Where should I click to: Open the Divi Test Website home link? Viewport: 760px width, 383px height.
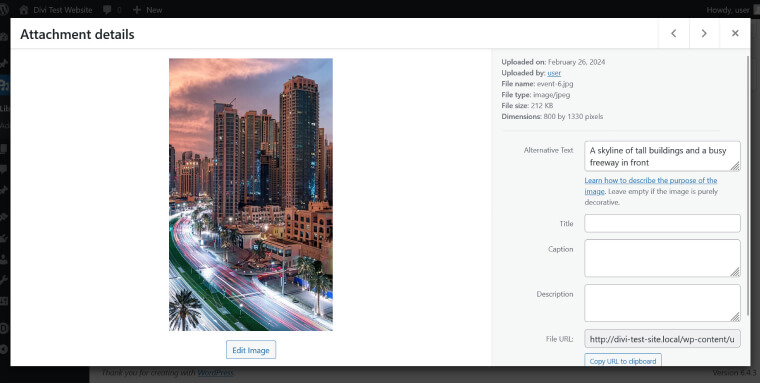click(x=56, y=10)
